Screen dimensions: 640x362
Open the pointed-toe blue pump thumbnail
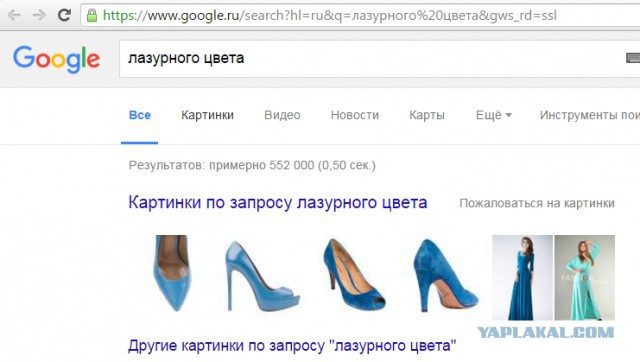[172, 273]
